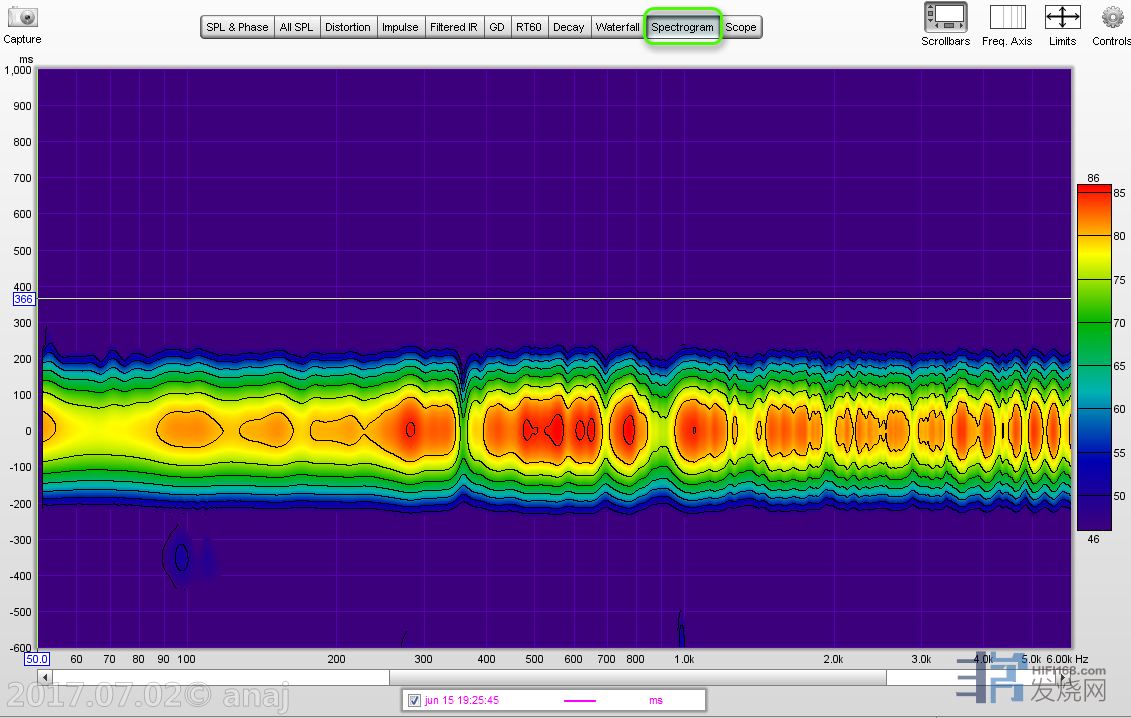This screenshot has height=718, width=1131.
Task: Click the 50.0 frequency start field
Action: 37,659
